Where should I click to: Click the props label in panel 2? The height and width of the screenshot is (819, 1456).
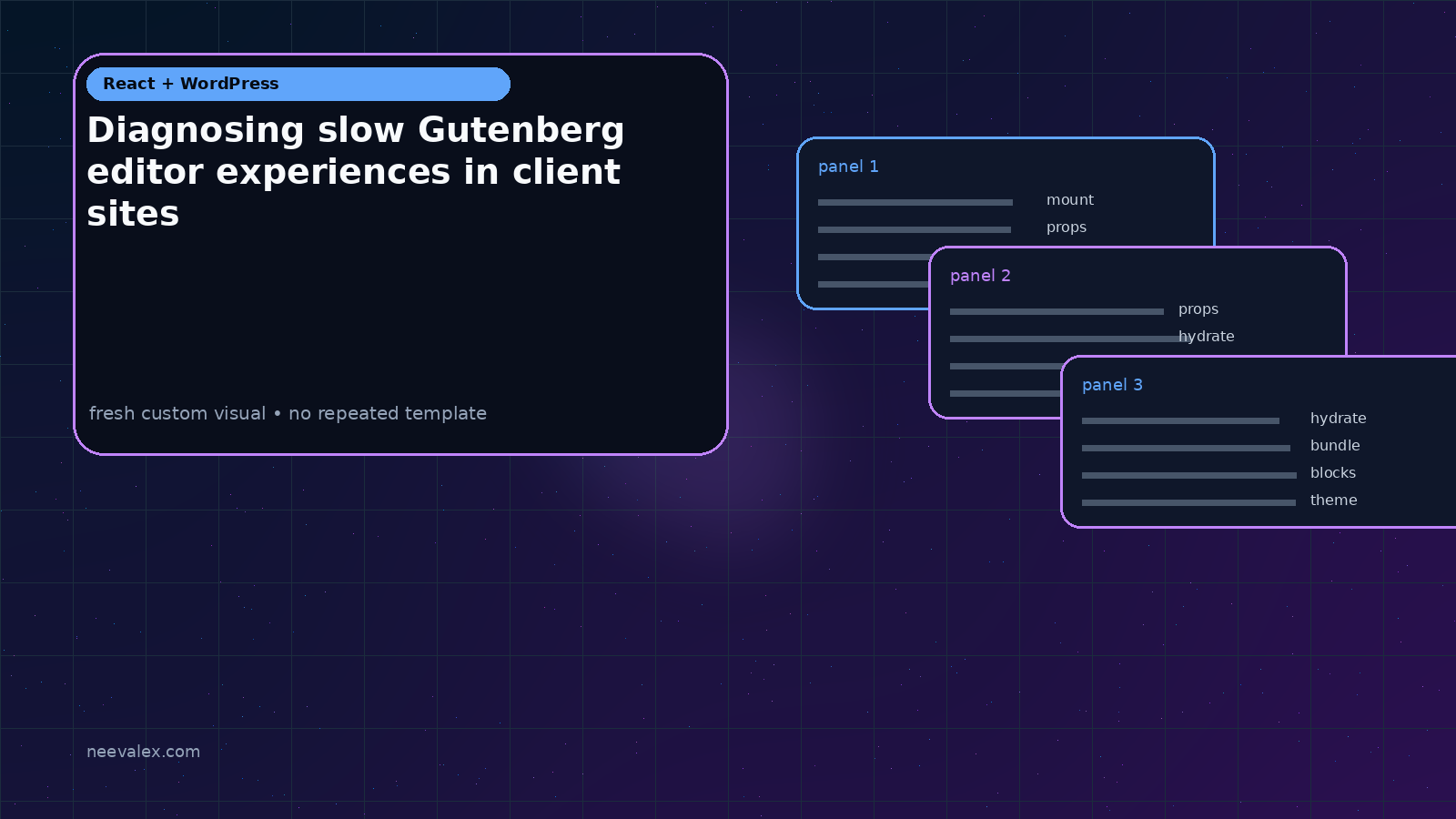coord(1198,309)
